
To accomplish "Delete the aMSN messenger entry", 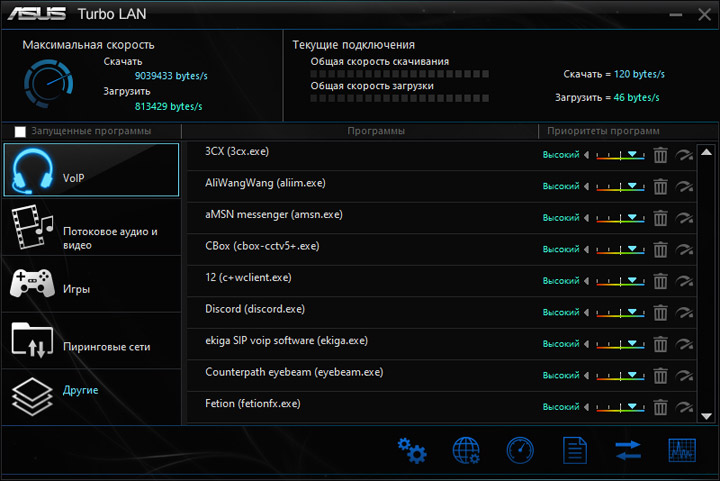I will click(660, 218).
